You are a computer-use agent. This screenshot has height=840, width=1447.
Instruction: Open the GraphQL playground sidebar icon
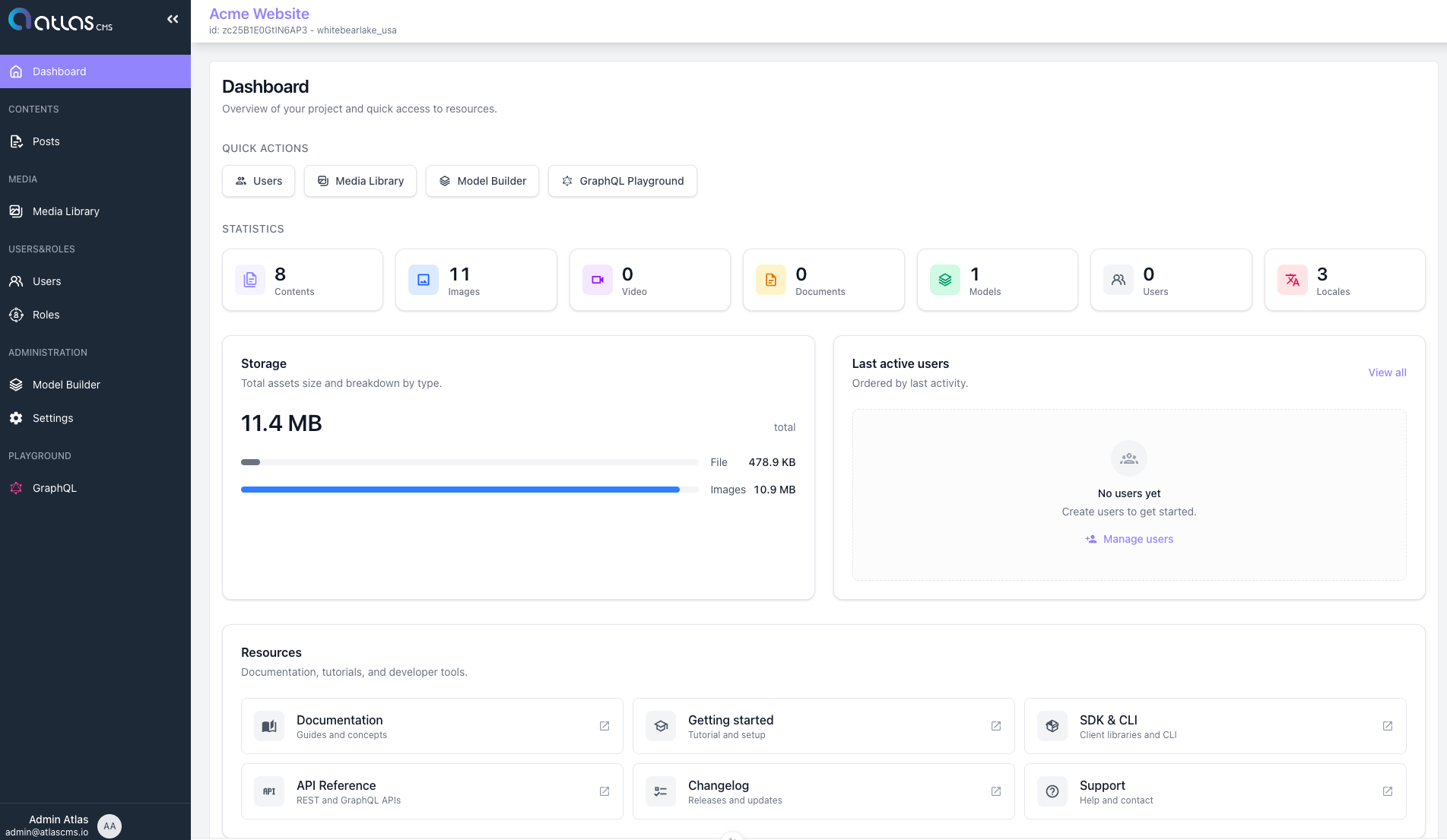(16, 487)
